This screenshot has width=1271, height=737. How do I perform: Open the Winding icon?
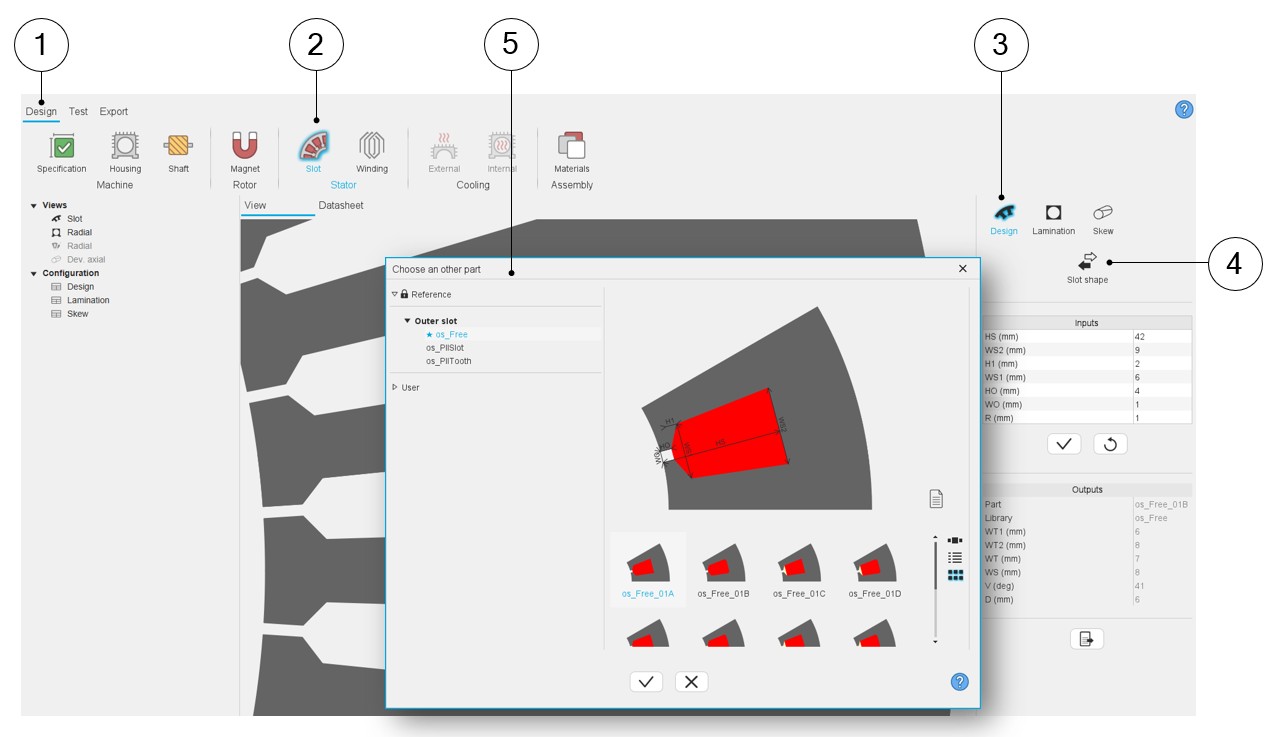pyautogui.click(x=372, y=146)
